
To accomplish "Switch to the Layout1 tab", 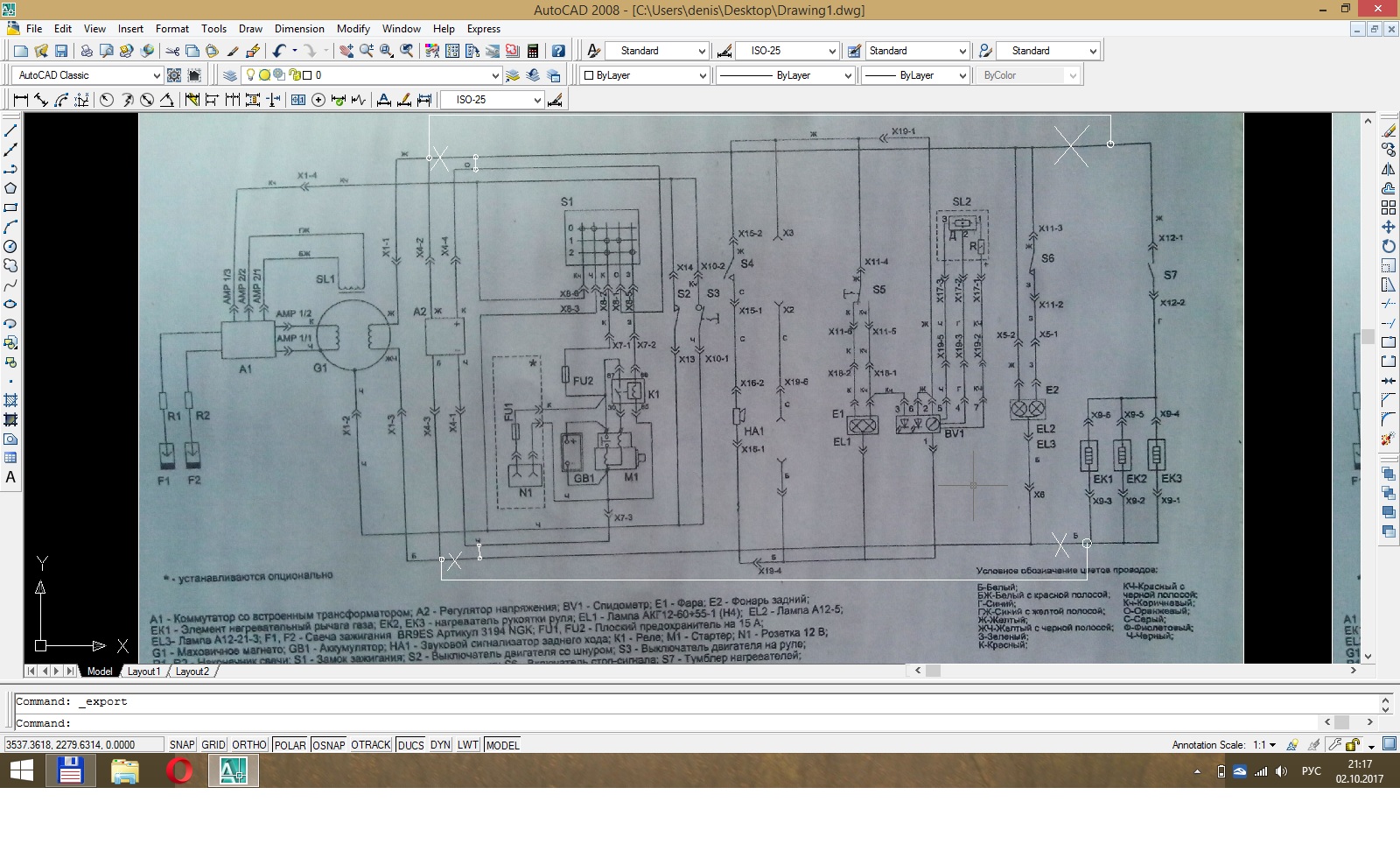I will [143, 672].
